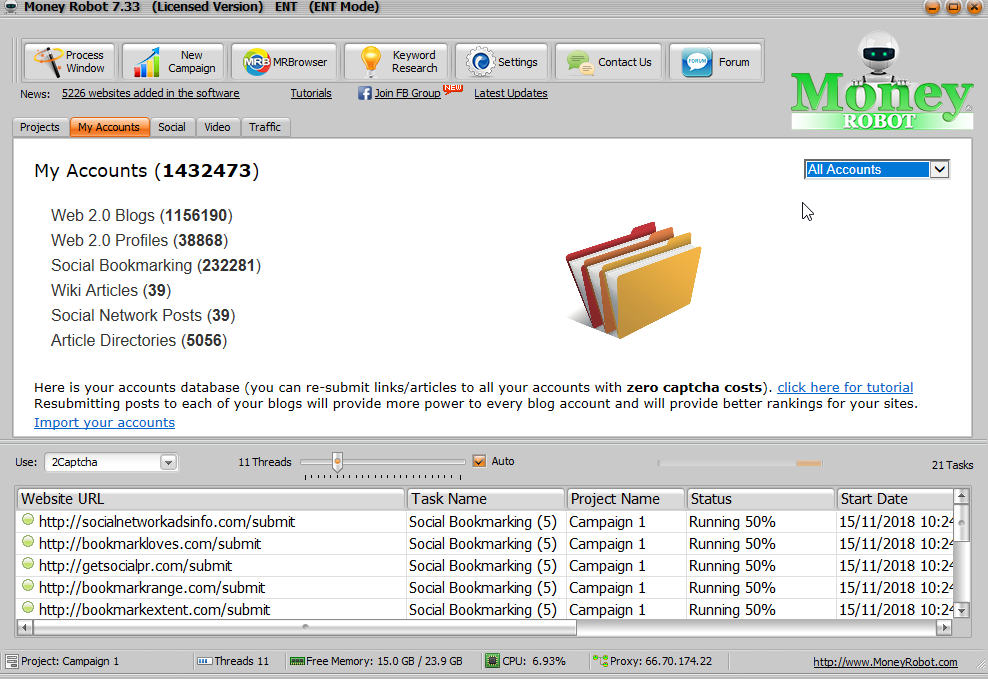988x679 pixels.
Task: Click the Facebook icon beside Join FB Group
Action: 364,93
